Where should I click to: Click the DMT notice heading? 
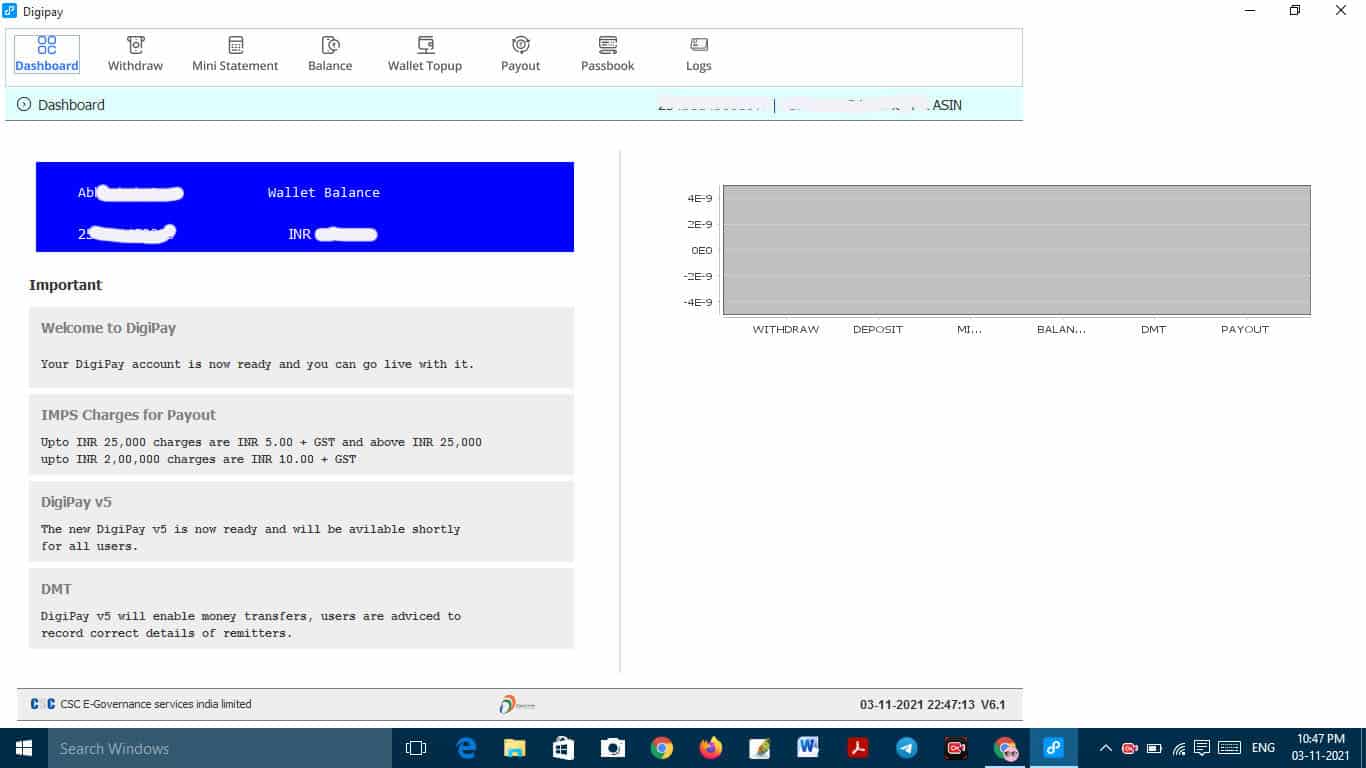coord(56,589)
